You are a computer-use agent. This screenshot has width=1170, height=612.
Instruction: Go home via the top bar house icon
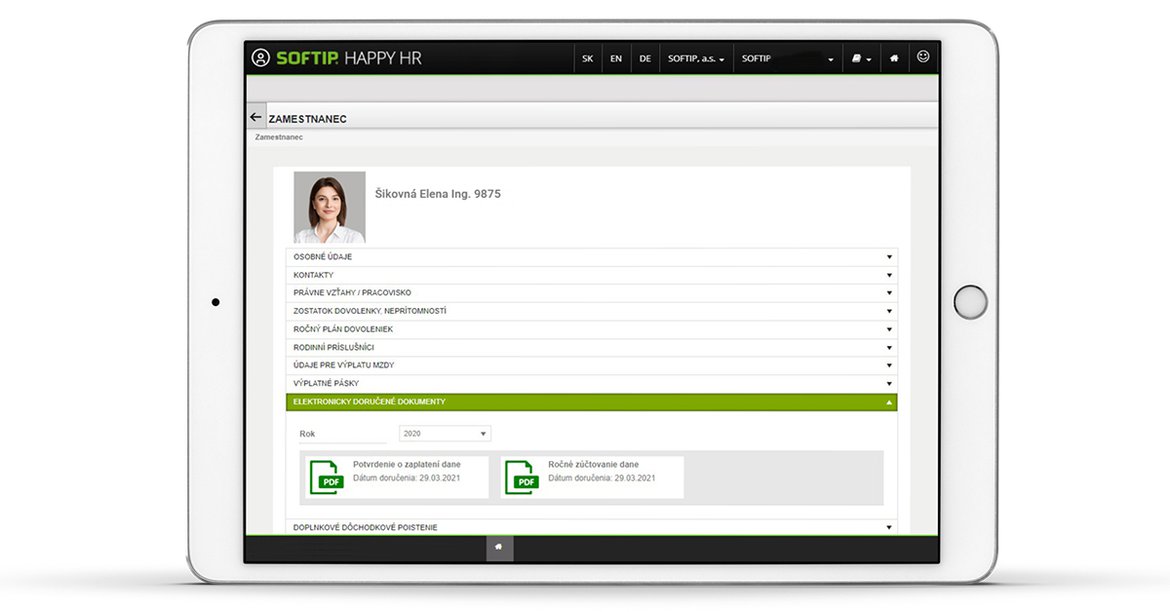(893, 58)
